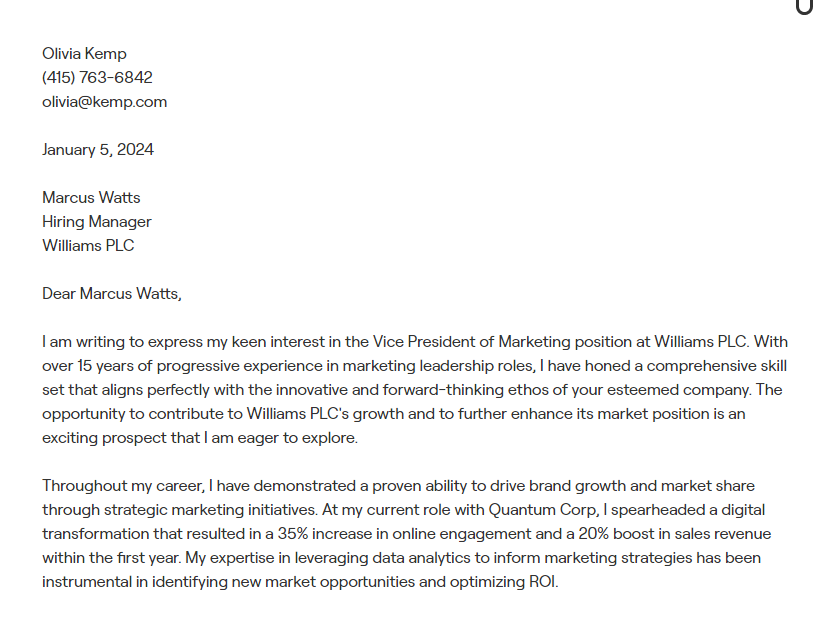Click the word forward-thinking in first paragraph
Screen dimensions: 836x620
point(443,390)
